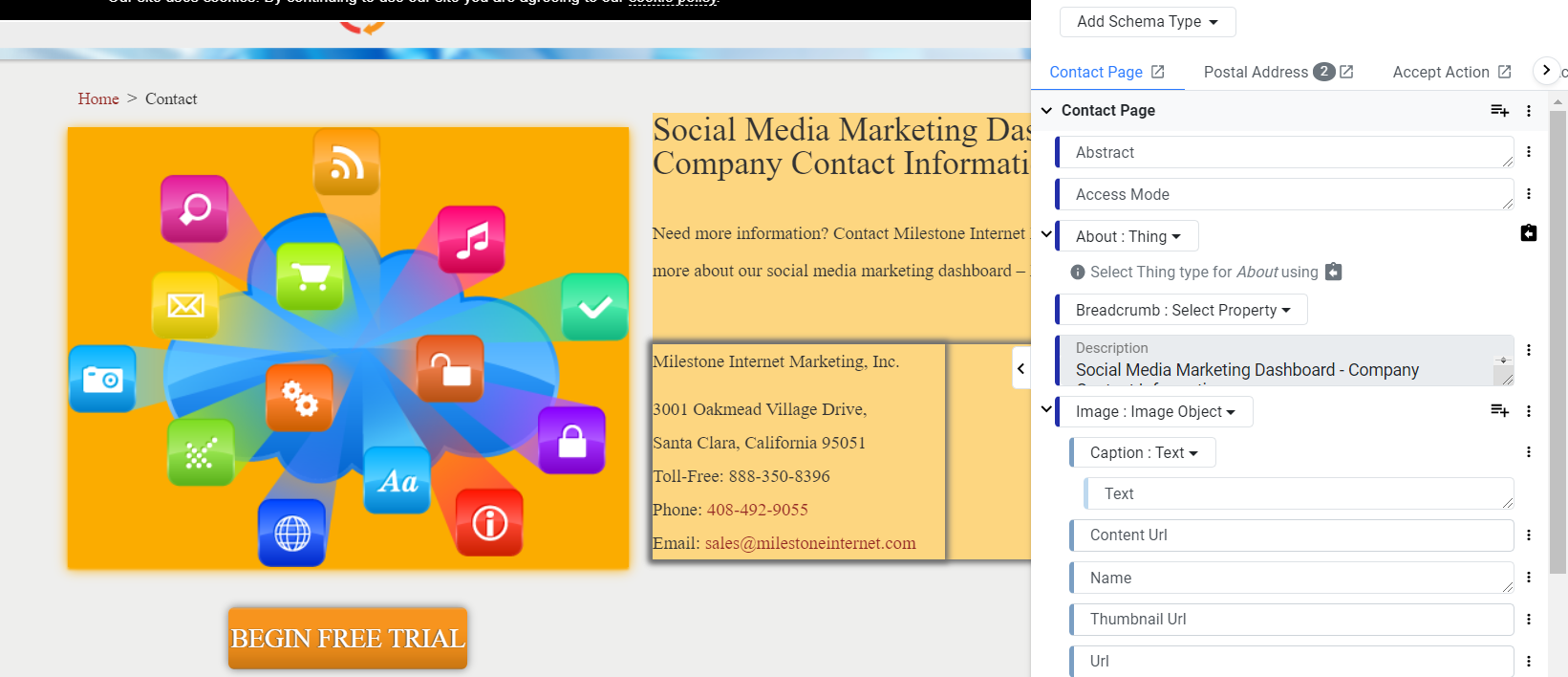Click paste clipboard icon beside About : Thing
The image size is (1568, 677).
pos(1529,233)
